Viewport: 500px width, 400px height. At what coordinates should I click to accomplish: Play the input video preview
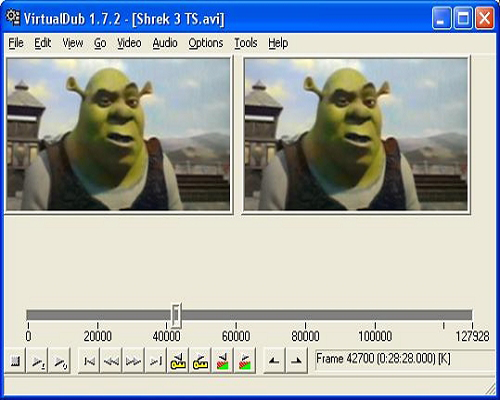coord(37,360)
